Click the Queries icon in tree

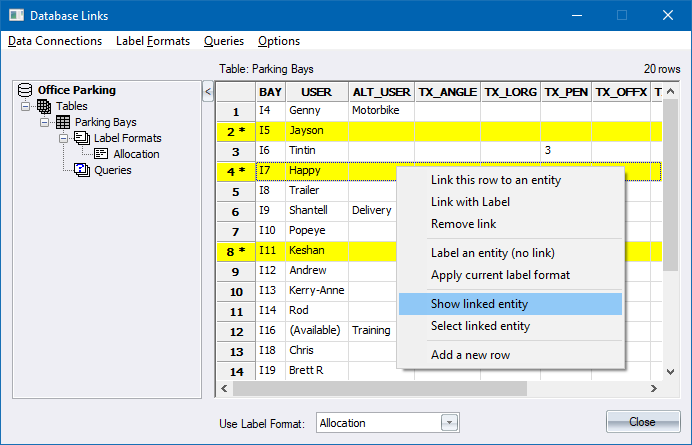pos(82,170)
